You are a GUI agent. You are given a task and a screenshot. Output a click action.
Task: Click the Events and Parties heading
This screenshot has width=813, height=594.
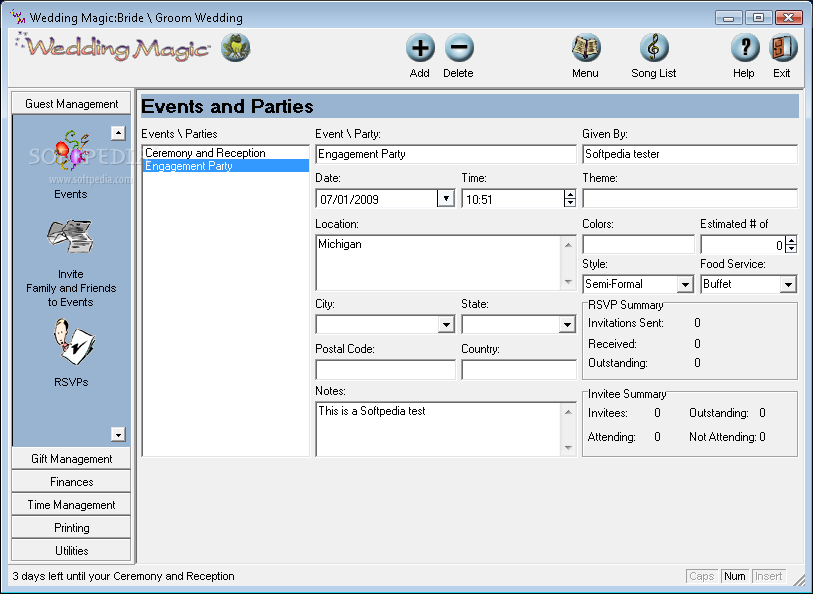click(x=227, y=106)
